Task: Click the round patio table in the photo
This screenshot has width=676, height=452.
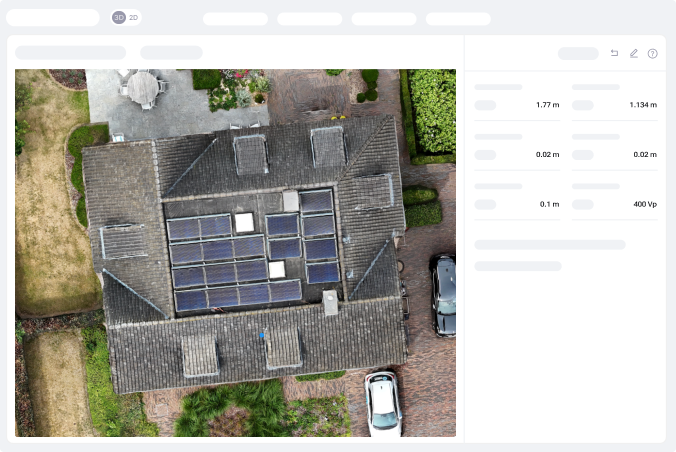Action: 143,88
